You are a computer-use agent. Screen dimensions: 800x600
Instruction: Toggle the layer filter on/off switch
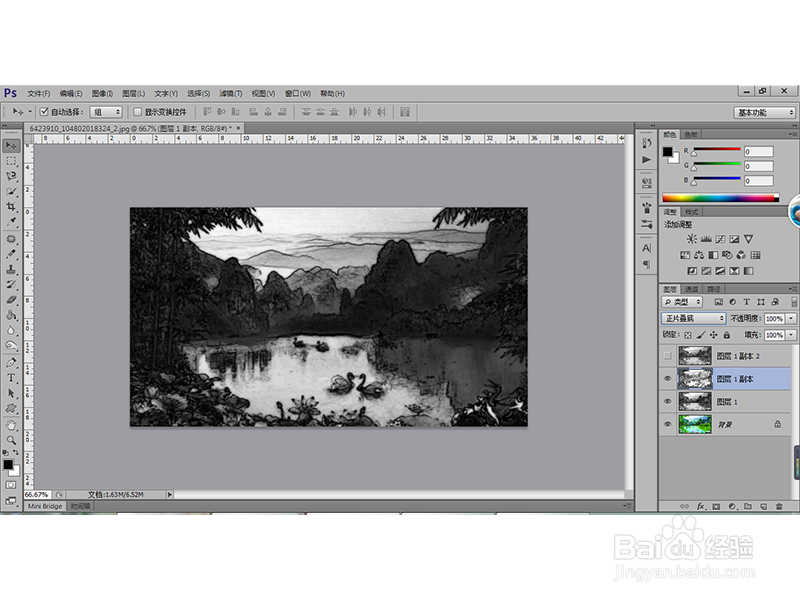click(794, 302)
